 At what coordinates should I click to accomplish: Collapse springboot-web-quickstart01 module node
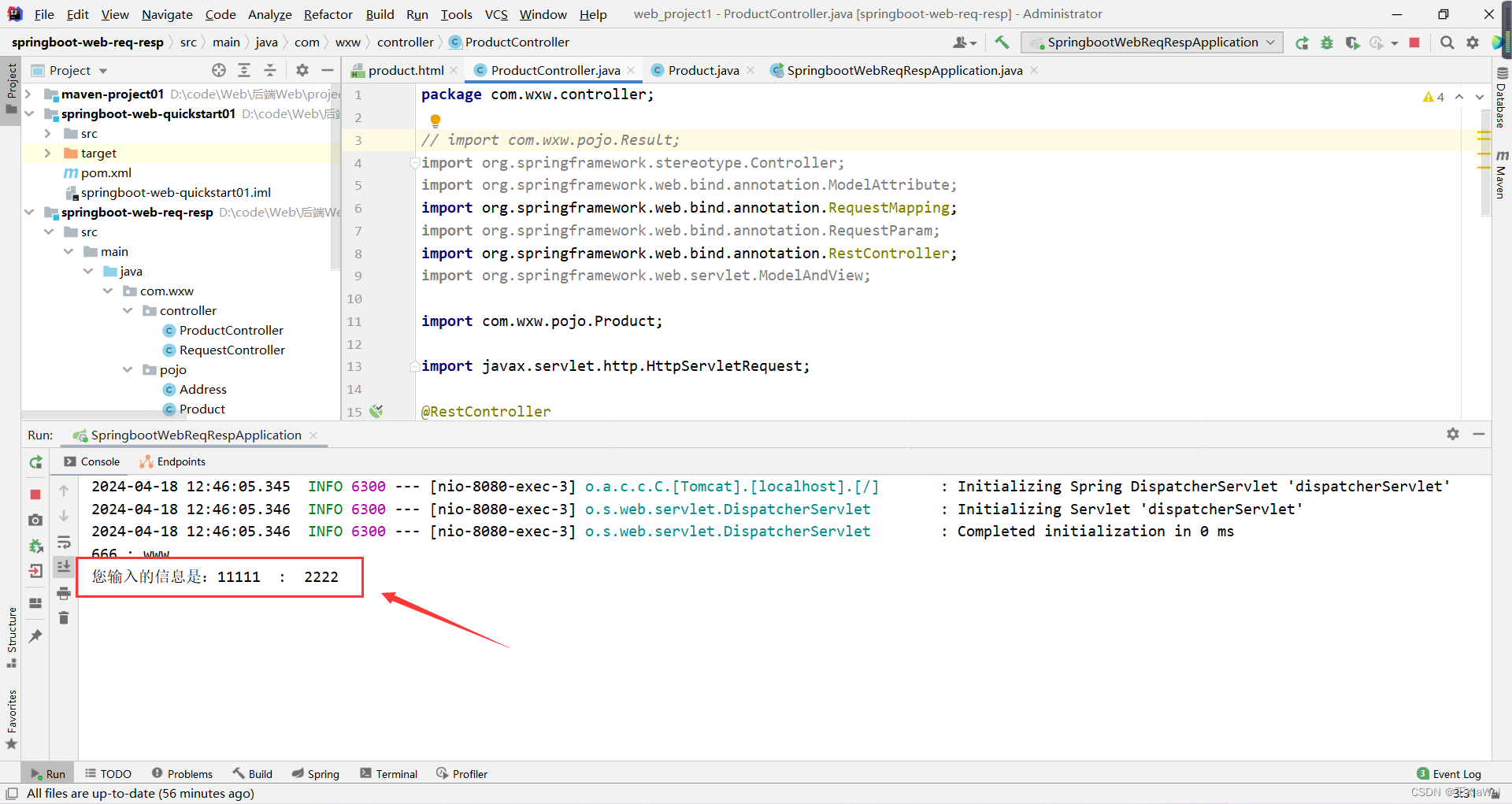coord(28,114)
